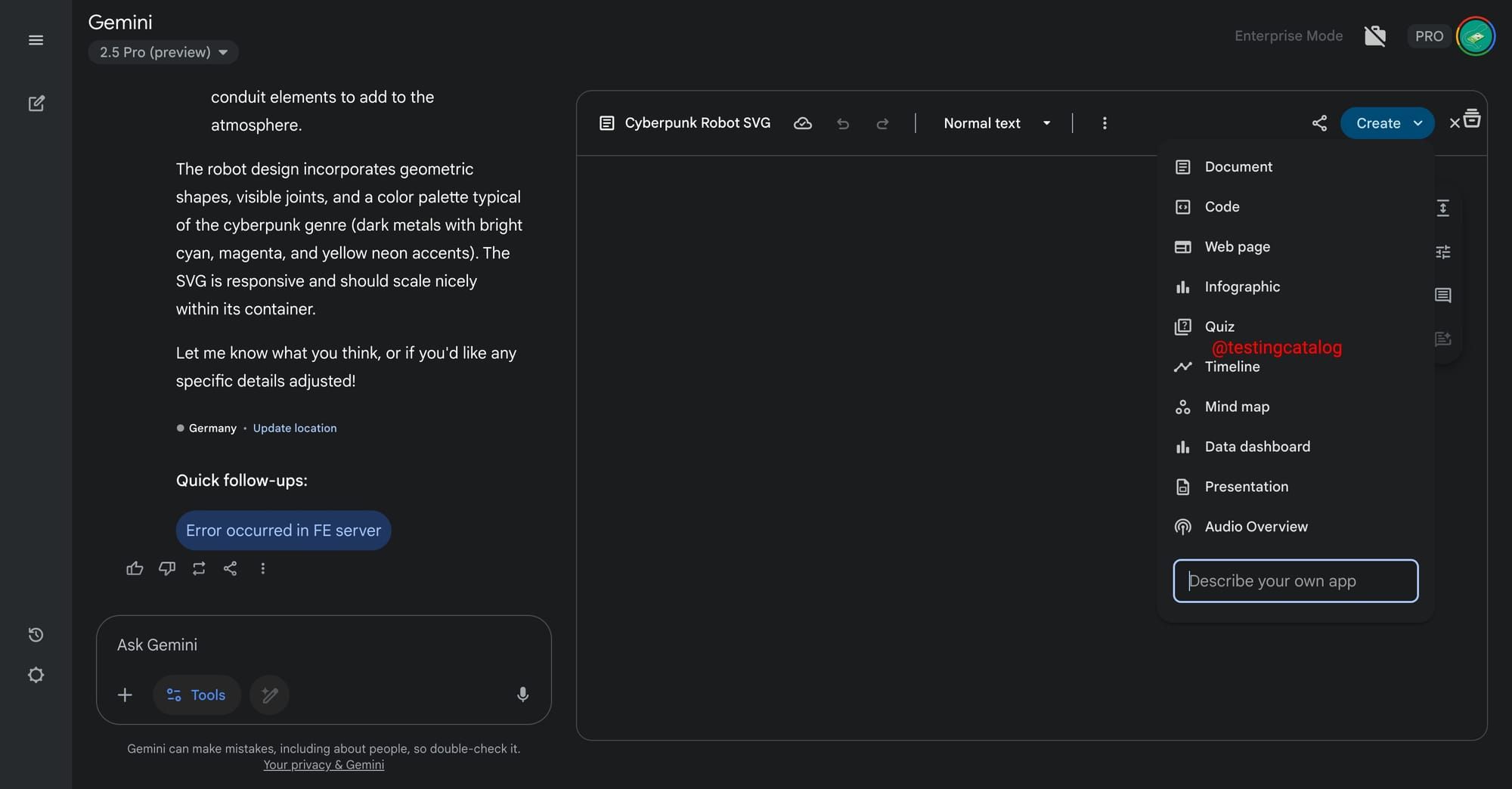1512x789 pixels.
Task: Select Infographic in the Create menu
Action: click(x=1296, y=287)
